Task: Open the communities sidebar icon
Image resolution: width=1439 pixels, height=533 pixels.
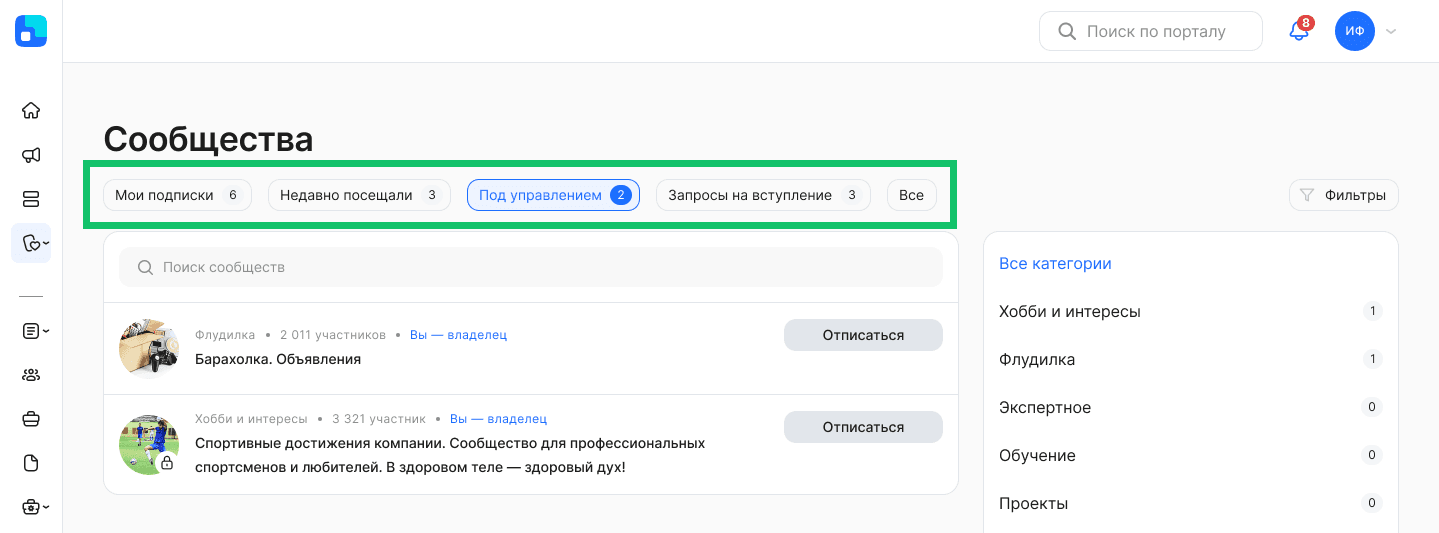Action: (x=31, y=243)
